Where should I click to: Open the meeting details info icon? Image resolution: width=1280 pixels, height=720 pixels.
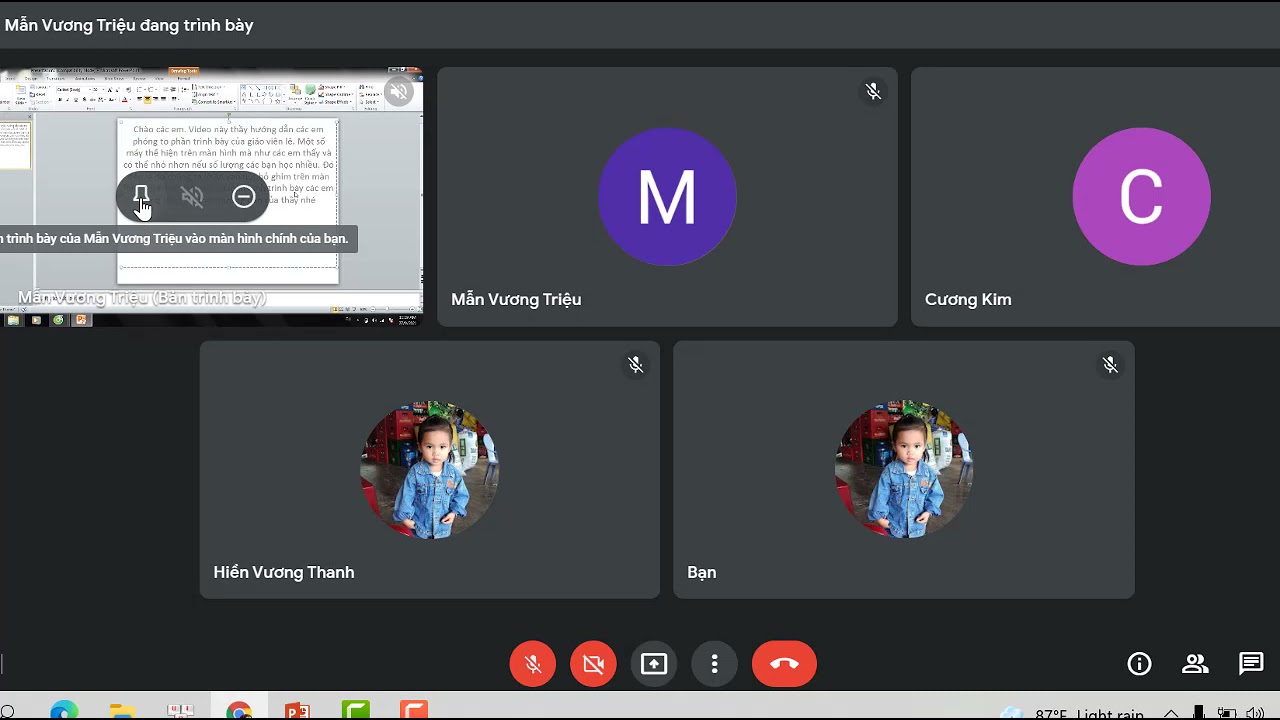pos(1139,664)
